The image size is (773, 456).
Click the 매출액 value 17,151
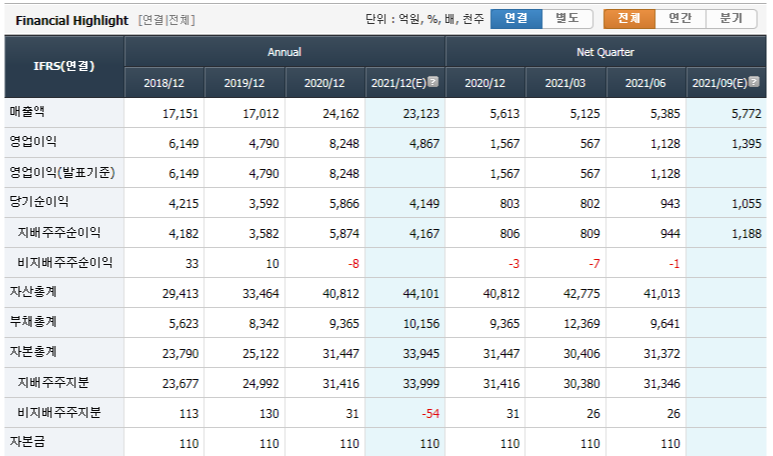tap(180, 114)
